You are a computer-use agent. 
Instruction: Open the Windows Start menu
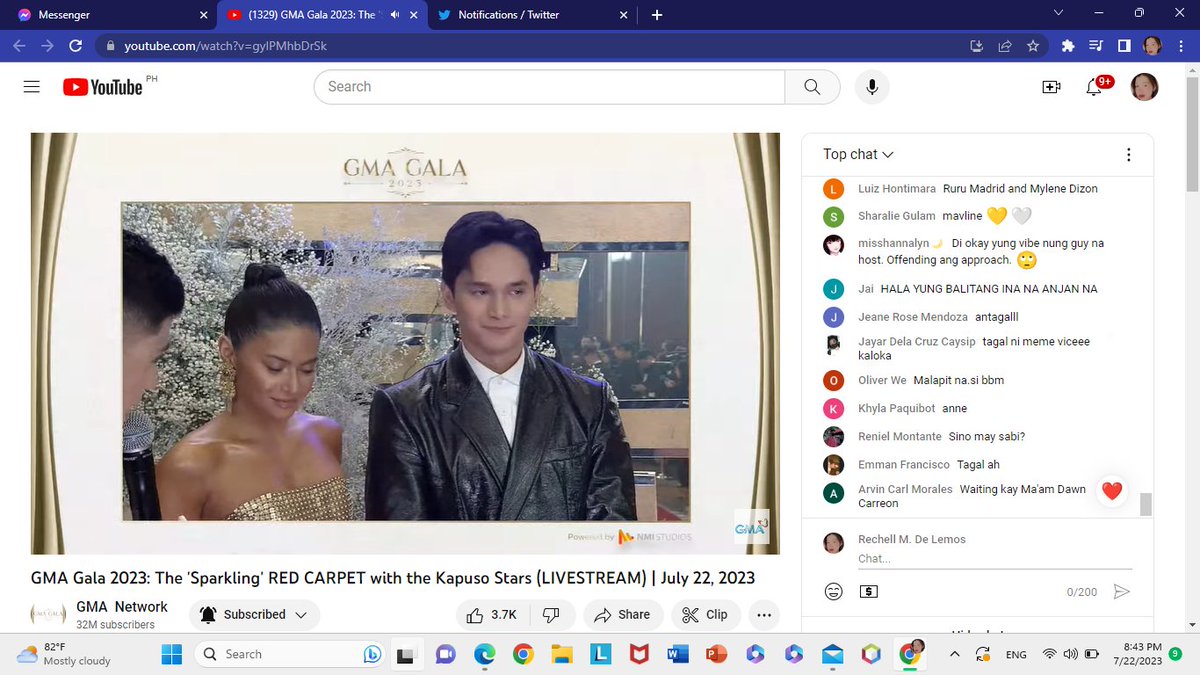tap(171, 654)
